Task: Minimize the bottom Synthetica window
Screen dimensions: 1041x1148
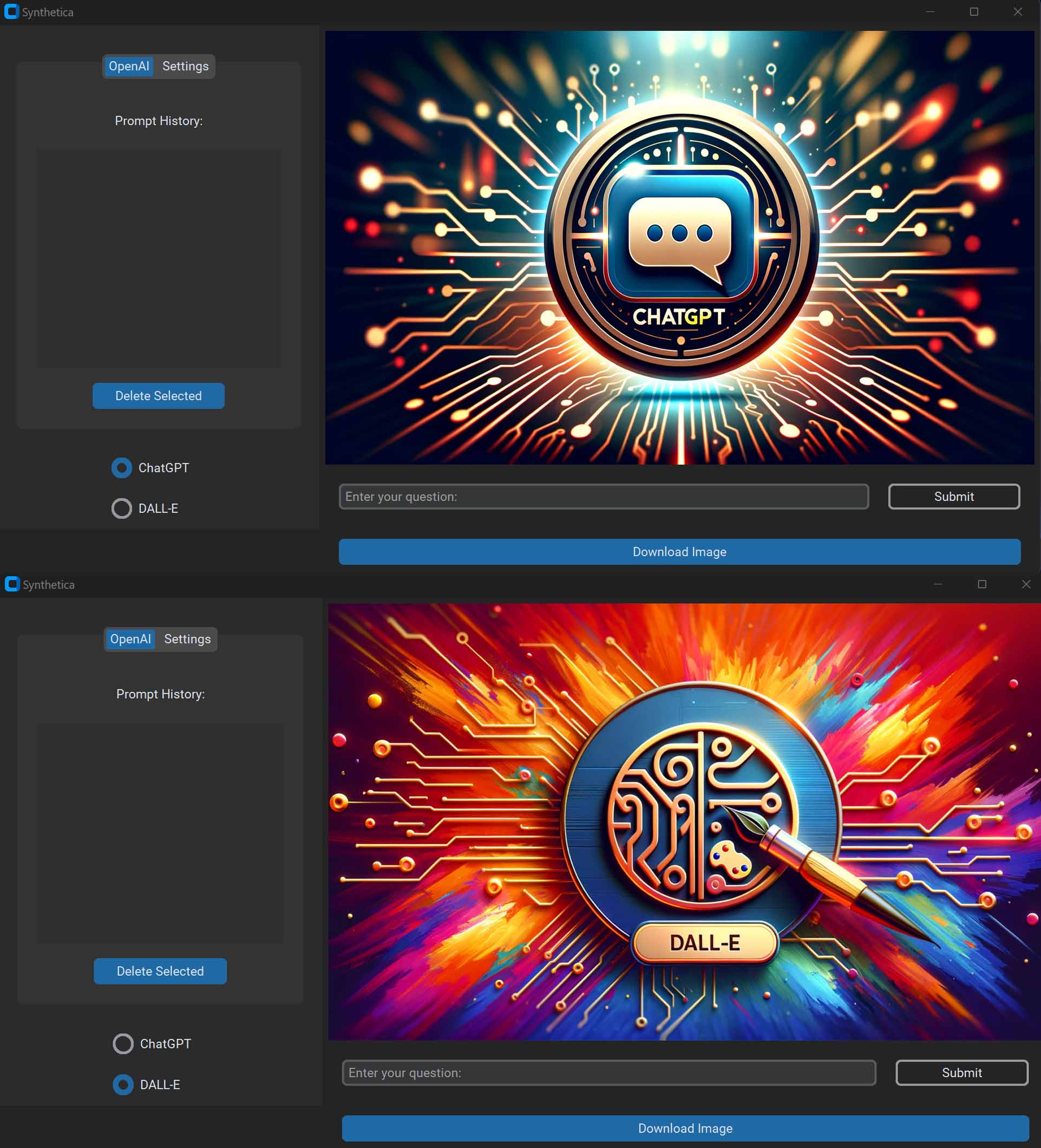Action: [x=938, y=584]
